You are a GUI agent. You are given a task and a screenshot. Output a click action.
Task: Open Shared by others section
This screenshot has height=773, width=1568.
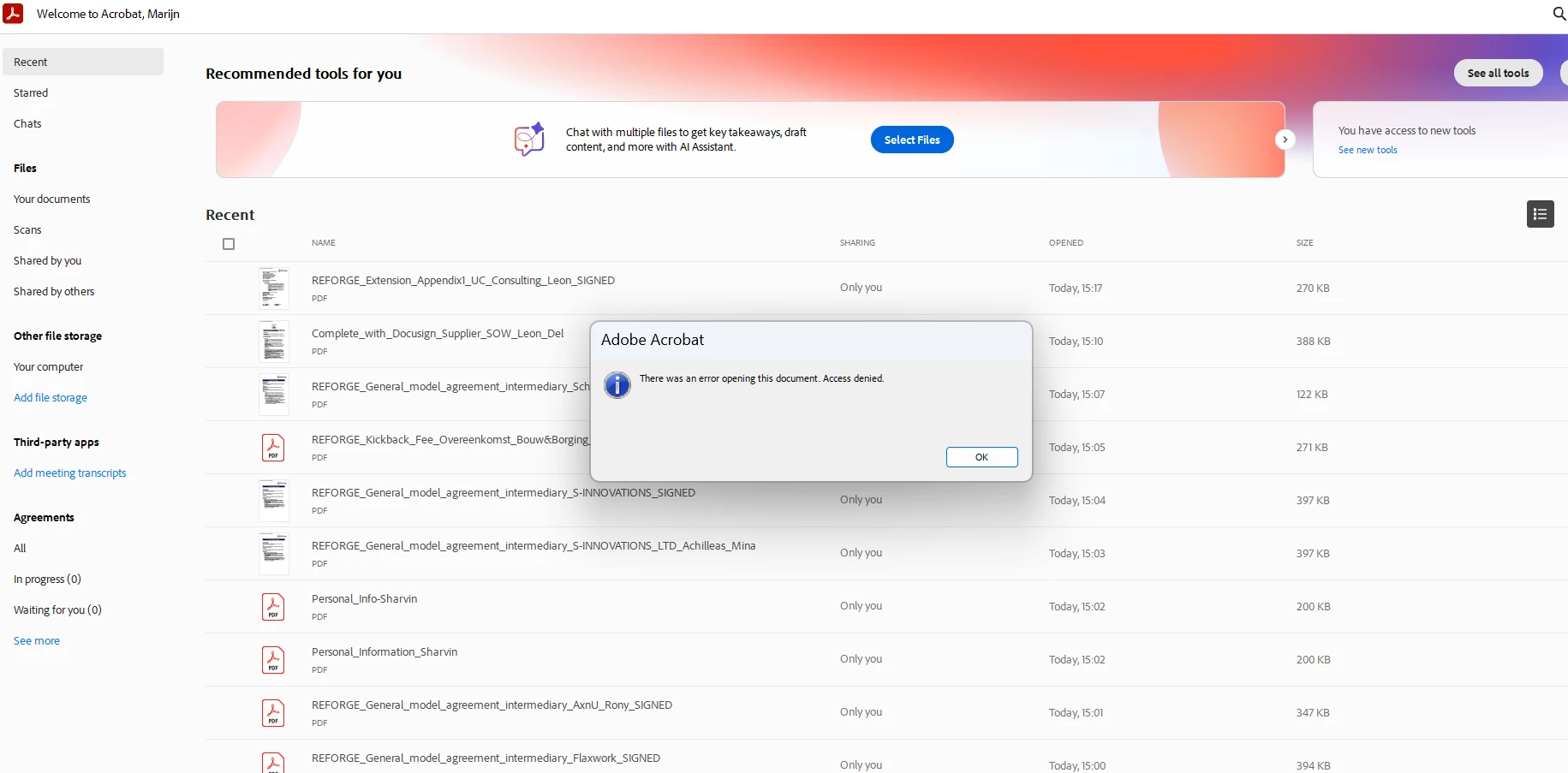click(x=54, y=291)
